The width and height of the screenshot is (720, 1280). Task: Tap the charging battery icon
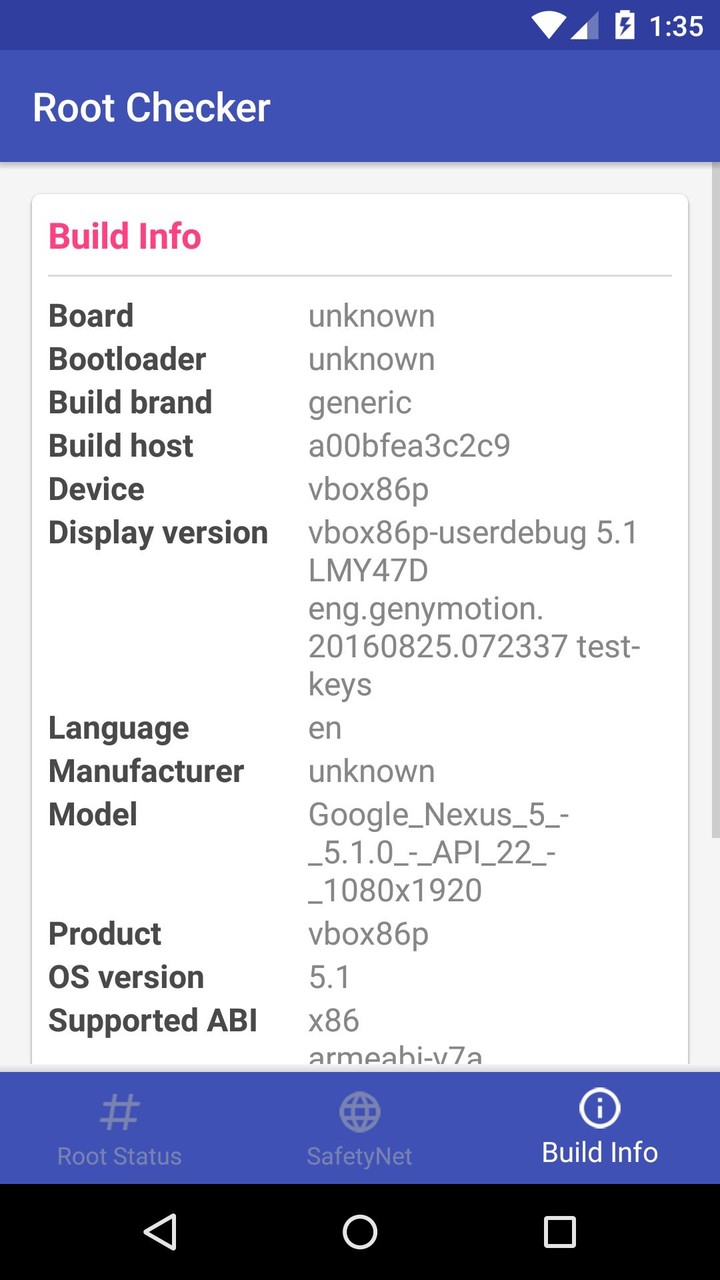[625, 25]
